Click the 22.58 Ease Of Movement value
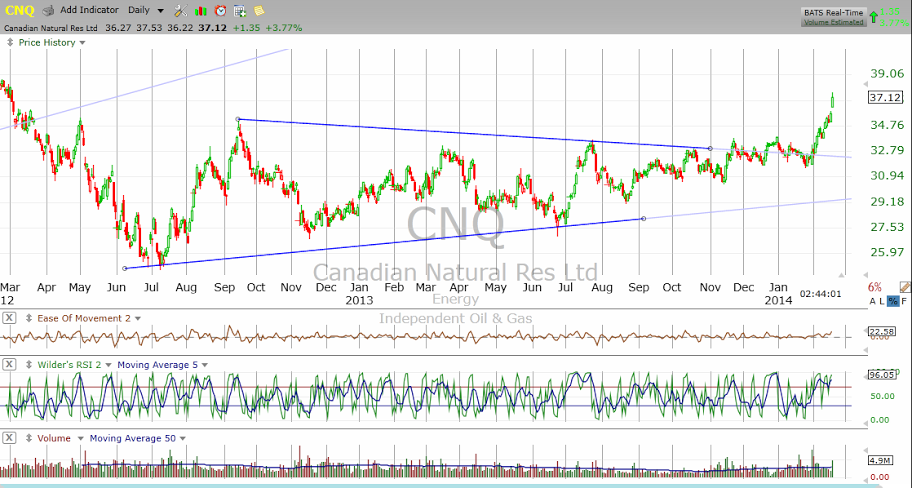Screen dimensions: 912x488 [x=884, y=331]
